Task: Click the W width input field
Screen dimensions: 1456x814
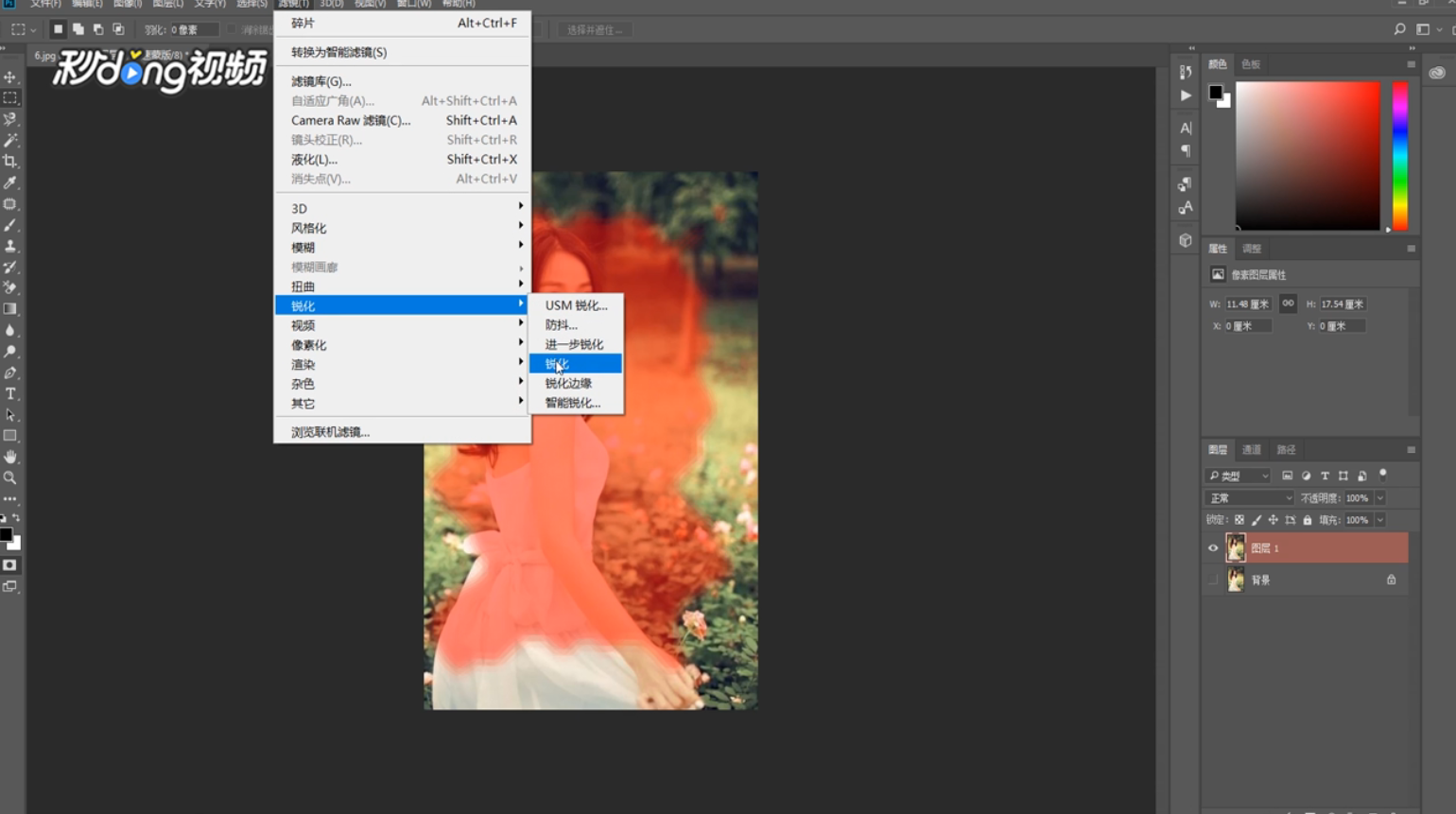Action: coord(1248,304)
